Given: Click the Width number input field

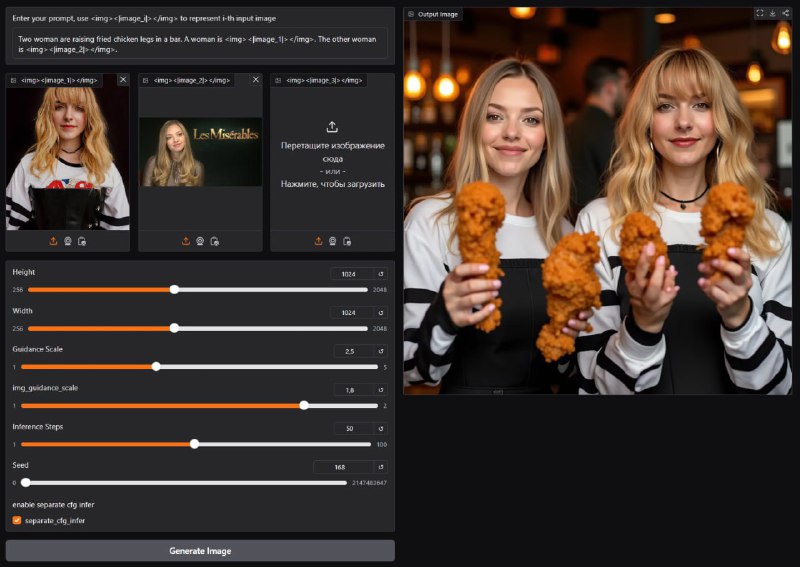Looking at the screenshot, I should [352, 312].
